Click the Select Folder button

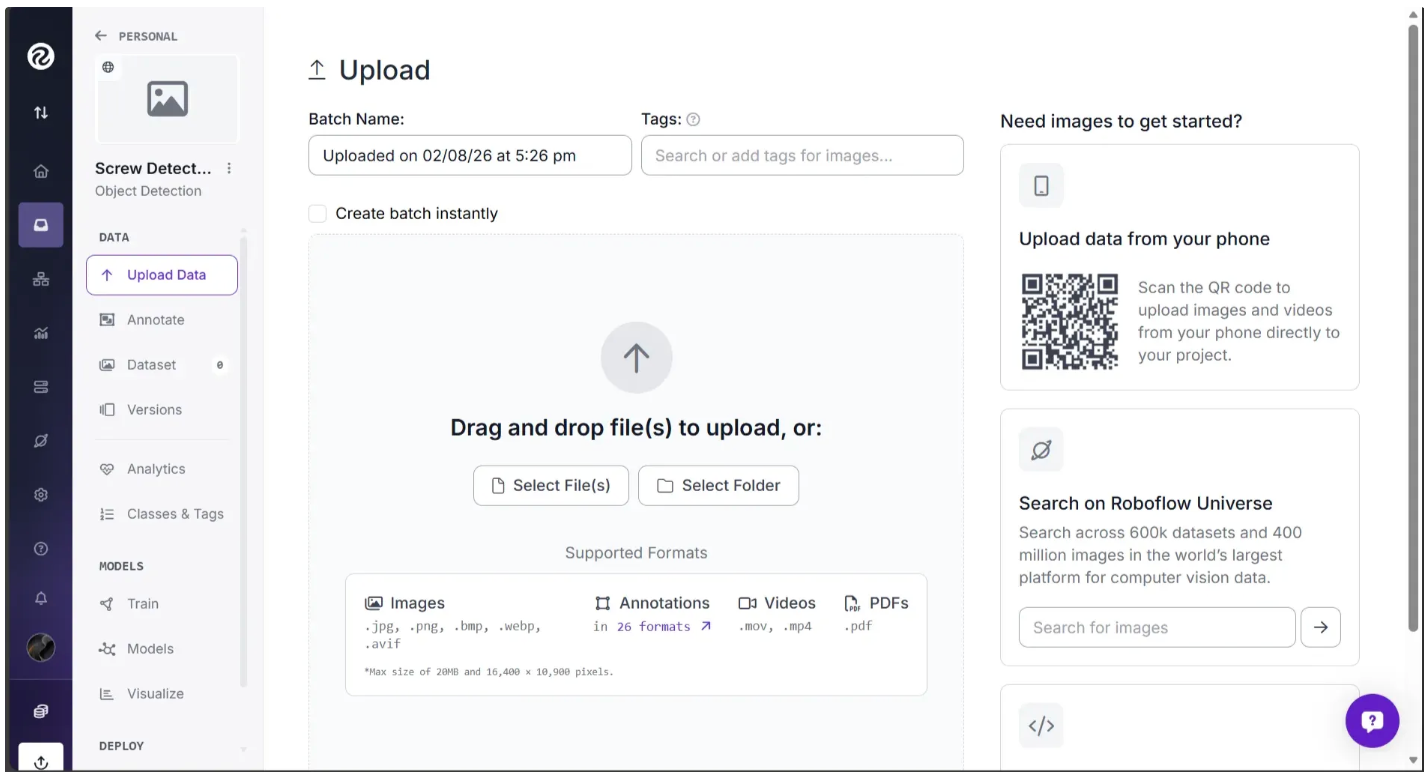point(718,485)
